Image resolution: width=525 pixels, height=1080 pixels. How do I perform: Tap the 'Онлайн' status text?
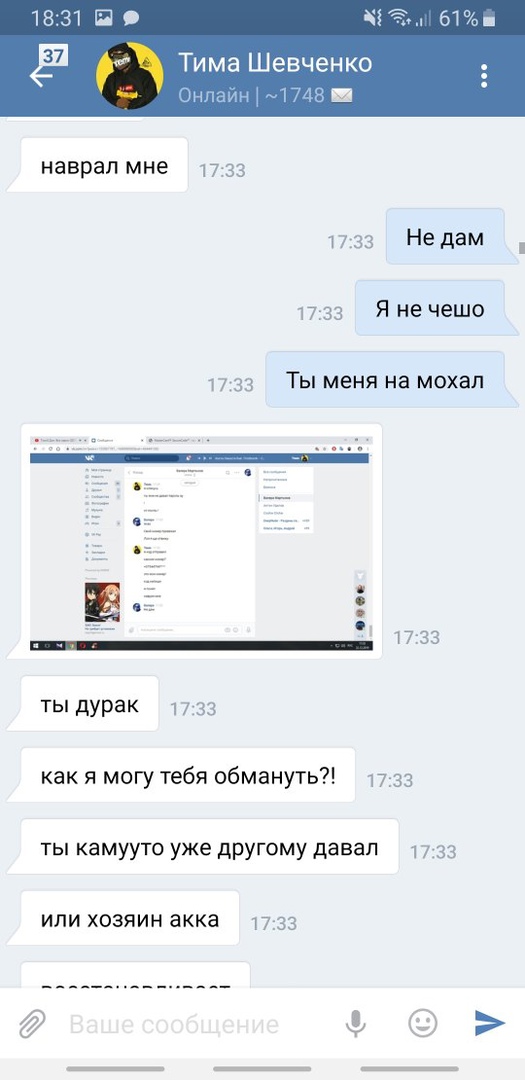coord(214,96)
